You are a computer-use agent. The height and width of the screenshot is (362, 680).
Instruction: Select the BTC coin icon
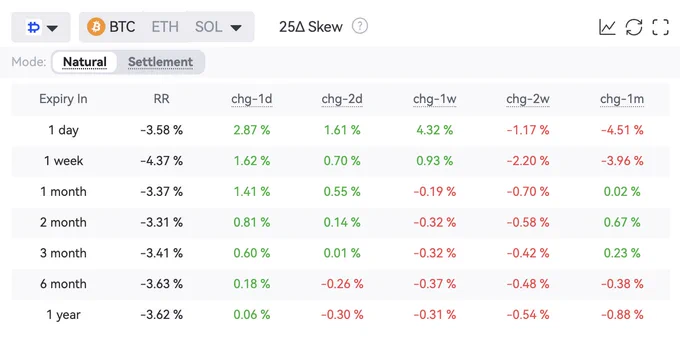coord(96,27)
